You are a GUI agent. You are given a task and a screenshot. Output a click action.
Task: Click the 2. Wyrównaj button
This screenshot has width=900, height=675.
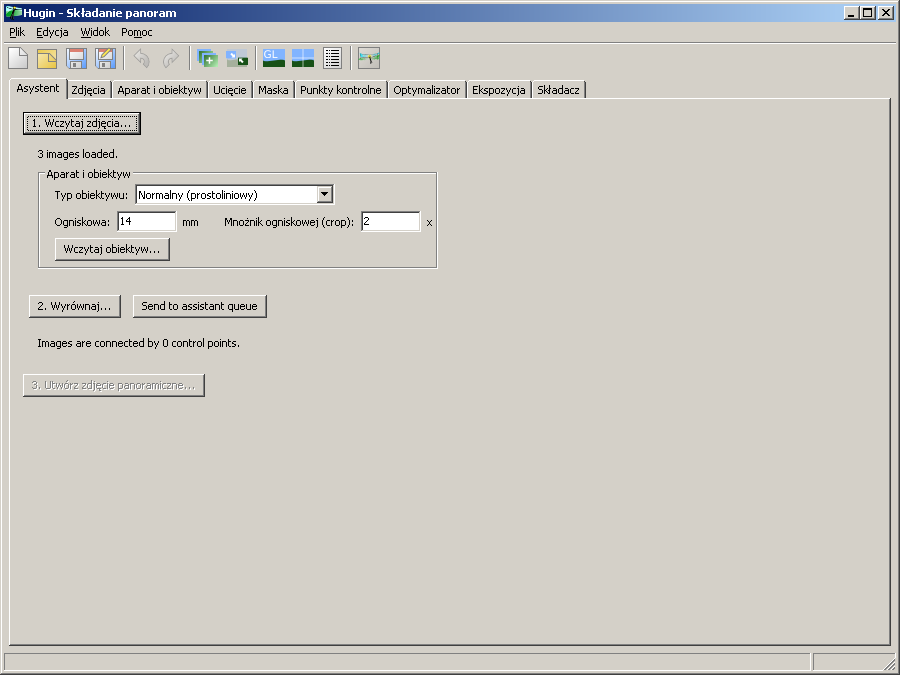pos(75,306)
